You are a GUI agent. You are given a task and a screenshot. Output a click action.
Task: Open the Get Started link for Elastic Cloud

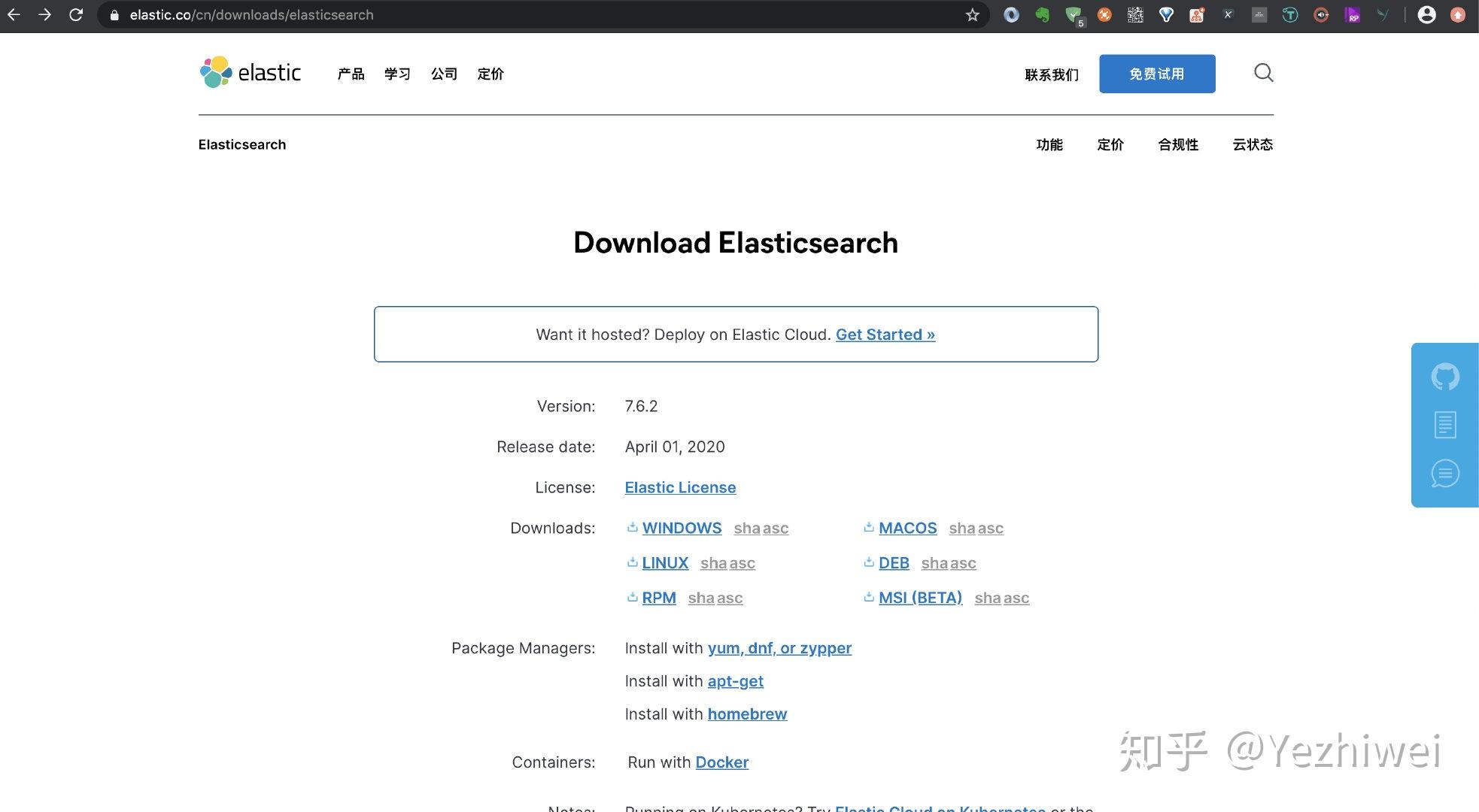[885, 334]
